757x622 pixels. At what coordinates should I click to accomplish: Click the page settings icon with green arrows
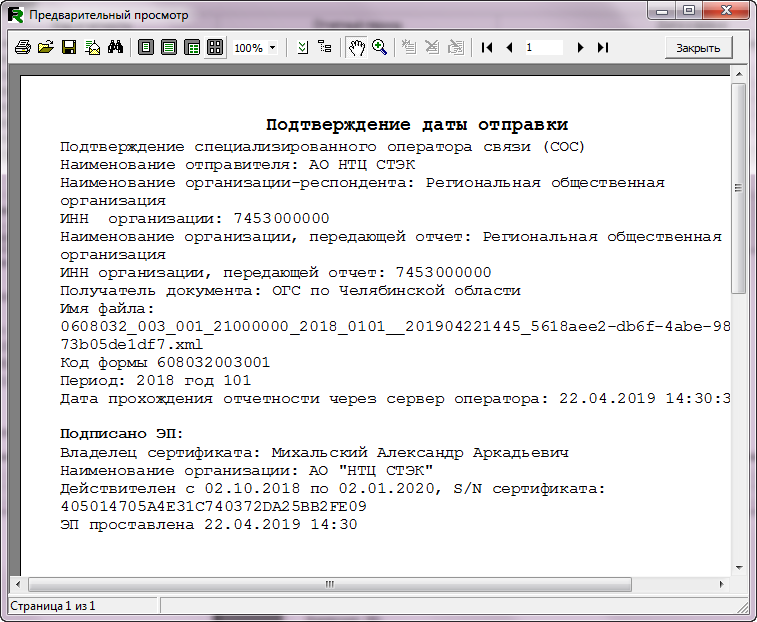pos(303,47)
